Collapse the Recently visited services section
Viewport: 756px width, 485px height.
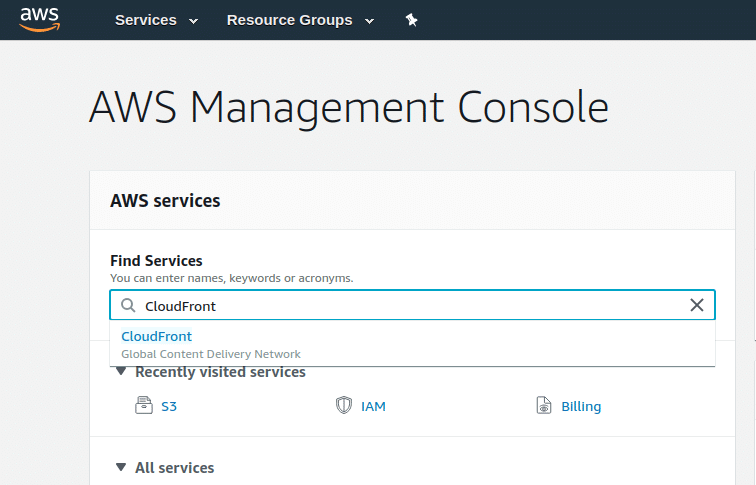click(x=121, y=372)
